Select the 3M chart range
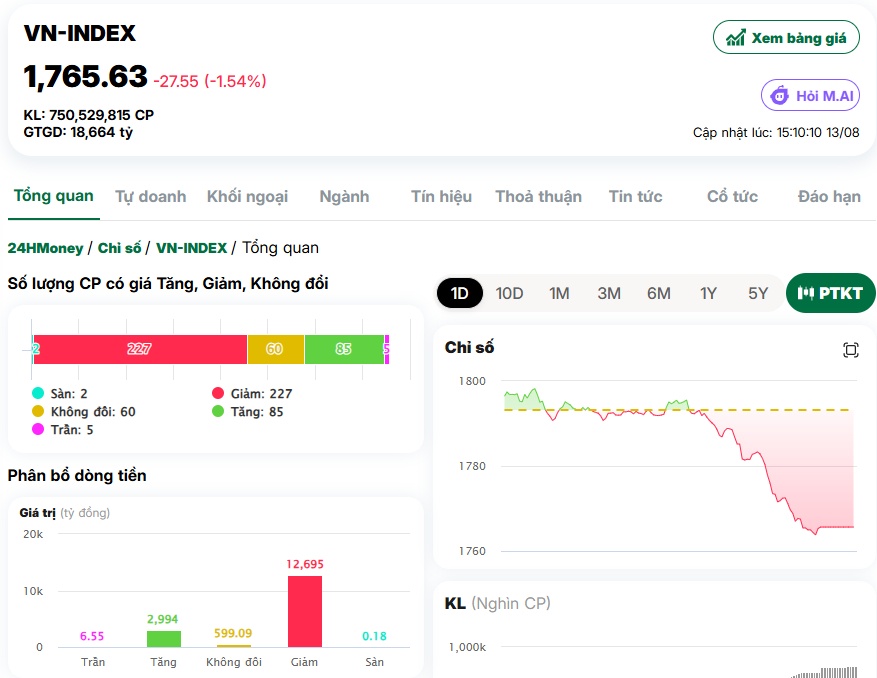877x678 pixels. pos(609,293)
